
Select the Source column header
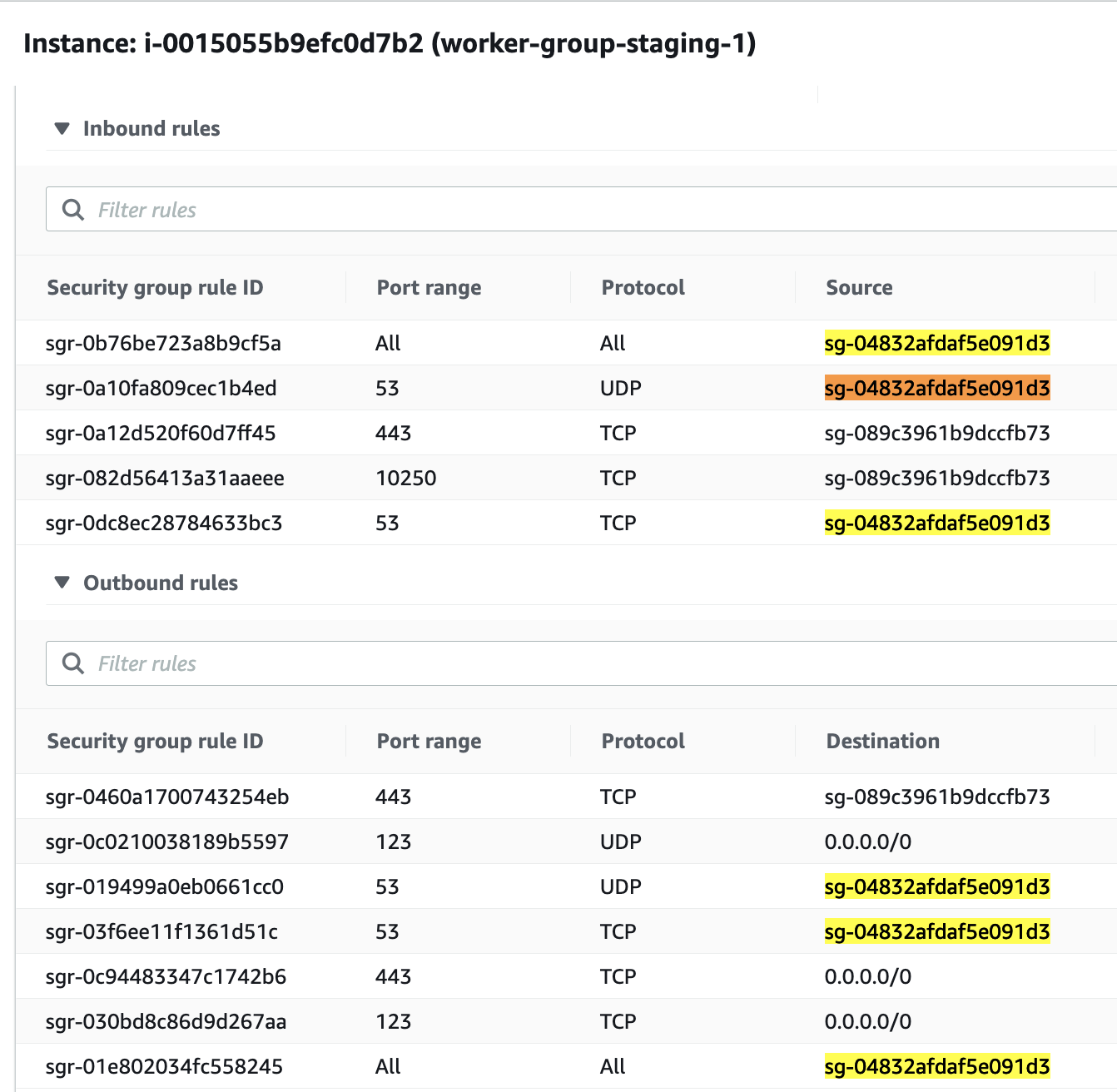pos(858,287)
